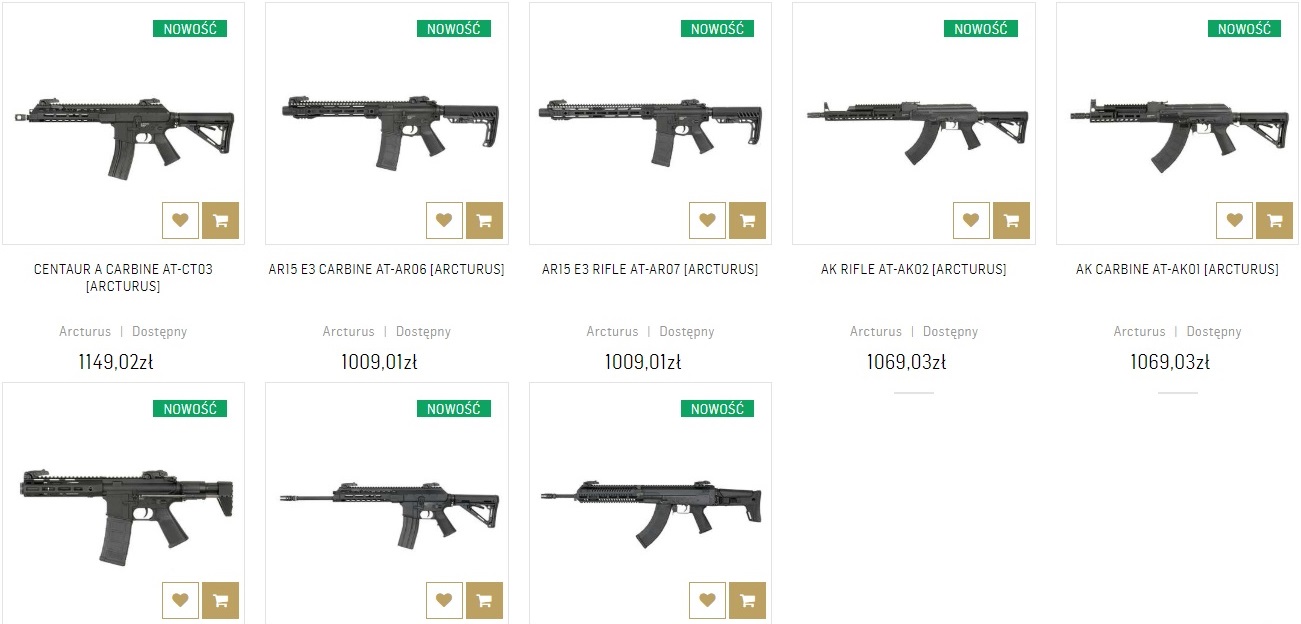Click Arcturus brand under Centaur A Carbine
Image resolution: width=1301 pixels, height=624 pixels.
coord(85,332)
